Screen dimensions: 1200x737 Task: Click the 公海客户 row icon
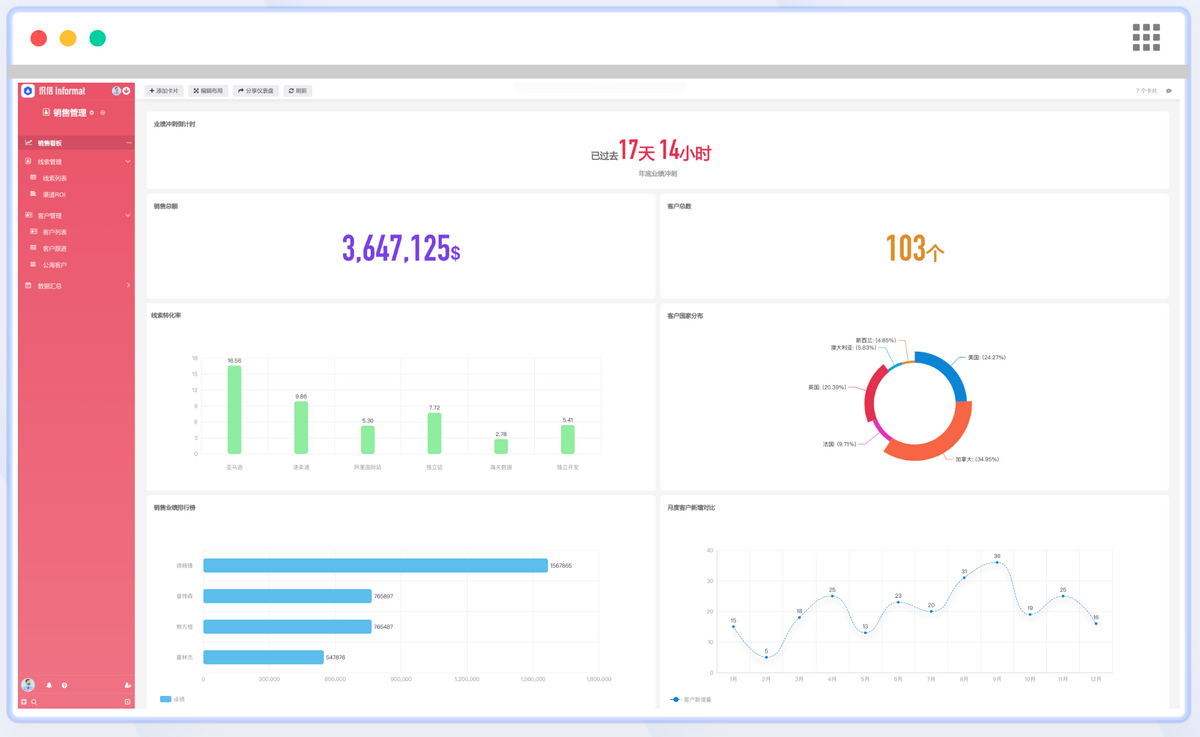point(33,265)
